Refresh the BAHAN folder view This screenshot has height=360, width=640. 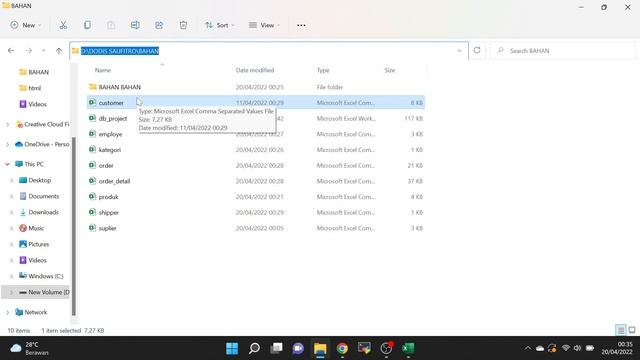click(x=477, y=51)
